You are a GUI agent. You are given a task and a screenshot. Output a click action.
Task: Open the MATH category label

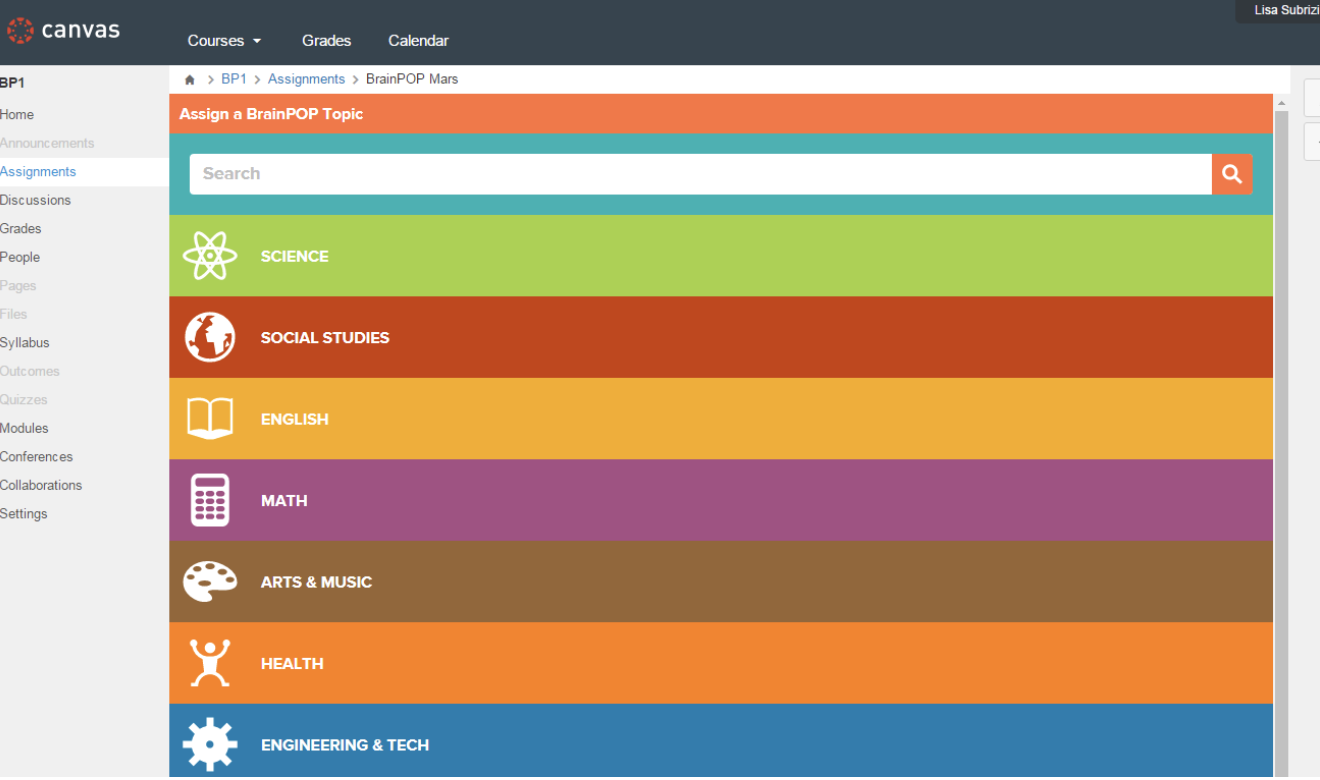284,500
